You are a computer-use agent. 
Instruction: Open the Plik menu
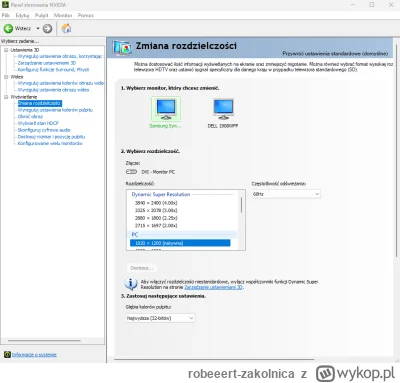coord(6,15)
